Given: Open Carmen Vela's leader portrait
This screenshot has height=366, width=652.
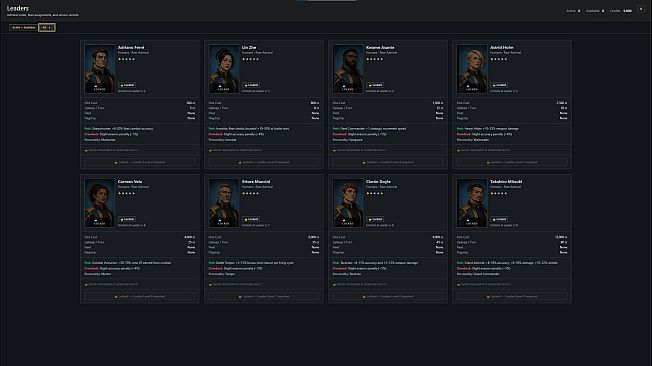Looking at the screenshot, I should coord(100,203).
